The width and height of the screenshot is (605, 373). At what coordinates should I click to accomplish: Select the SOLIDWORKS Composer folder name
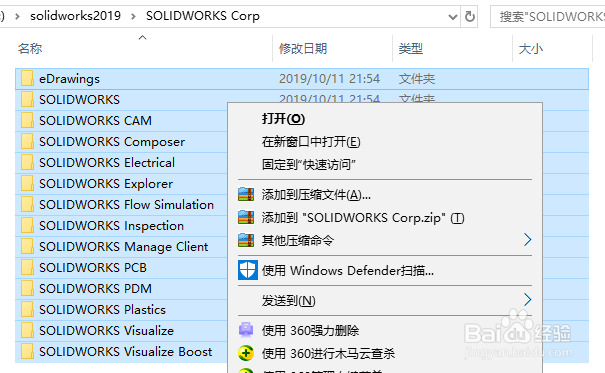tap(112, 142)
